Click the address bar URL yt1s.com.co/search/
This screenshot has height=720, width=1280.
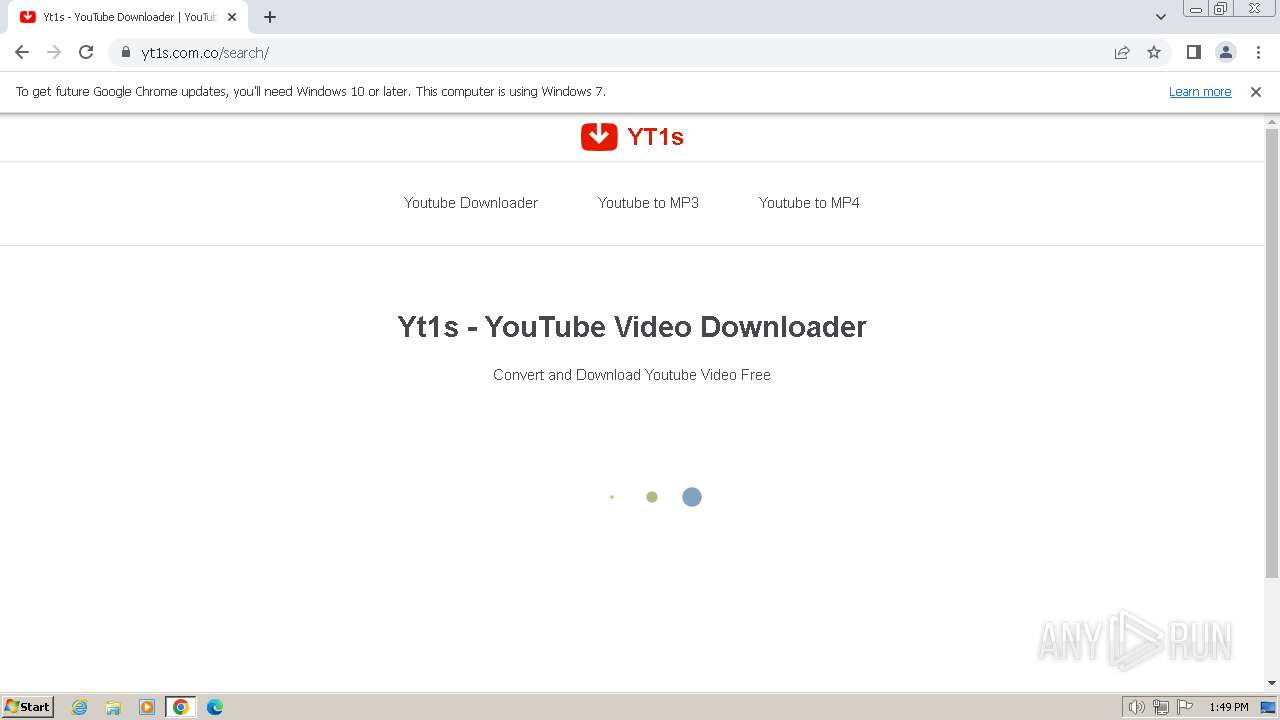(x=205, y=53)
